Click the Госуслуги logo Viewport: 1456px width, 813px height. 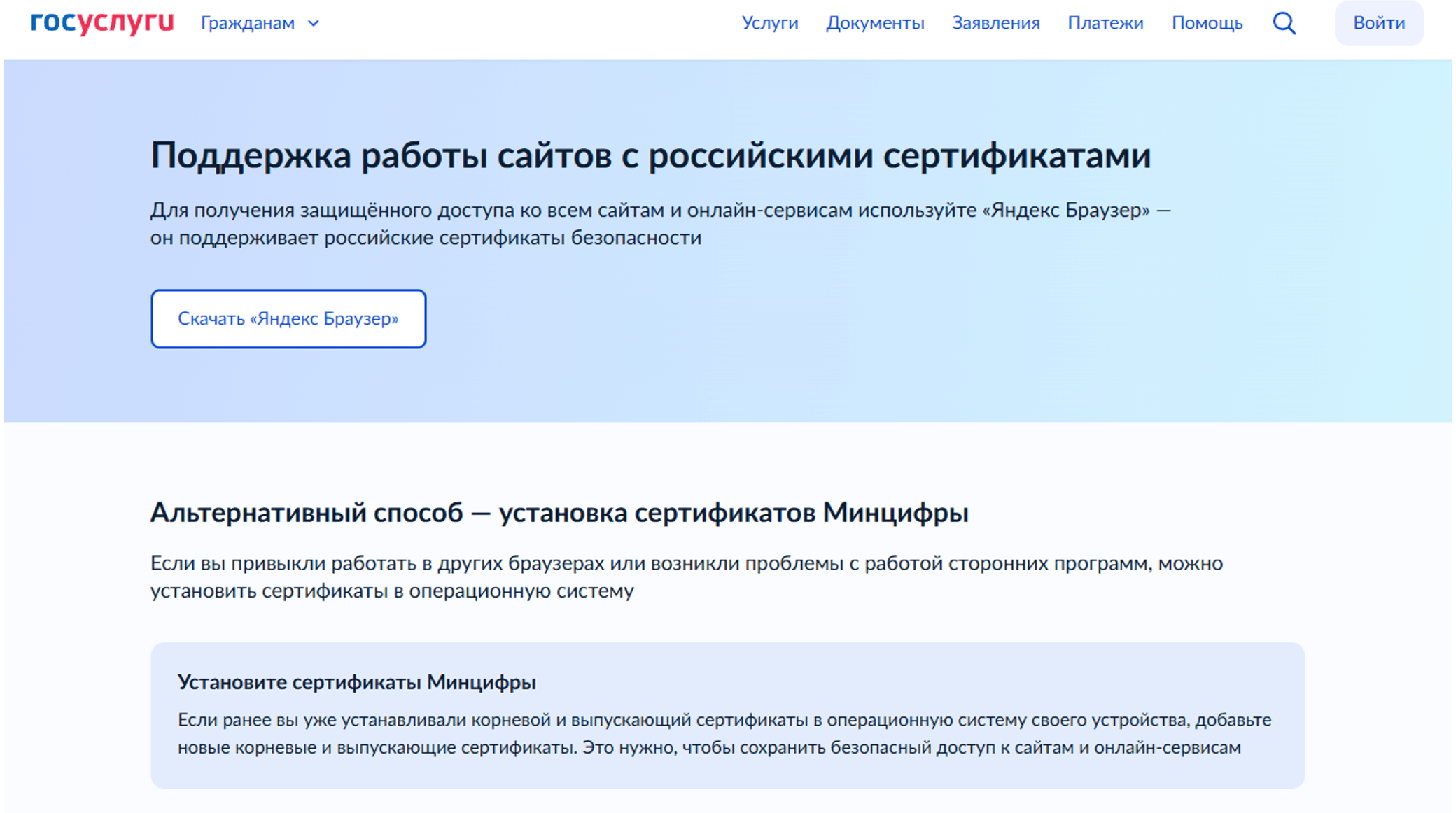pos(103,22)
